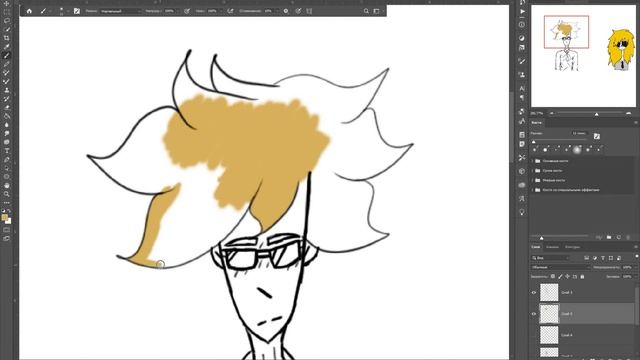Toggle Quick Mask mode button
Image resolution: width=640 pixels, height=360 pixels.
[x=7, y=230]
